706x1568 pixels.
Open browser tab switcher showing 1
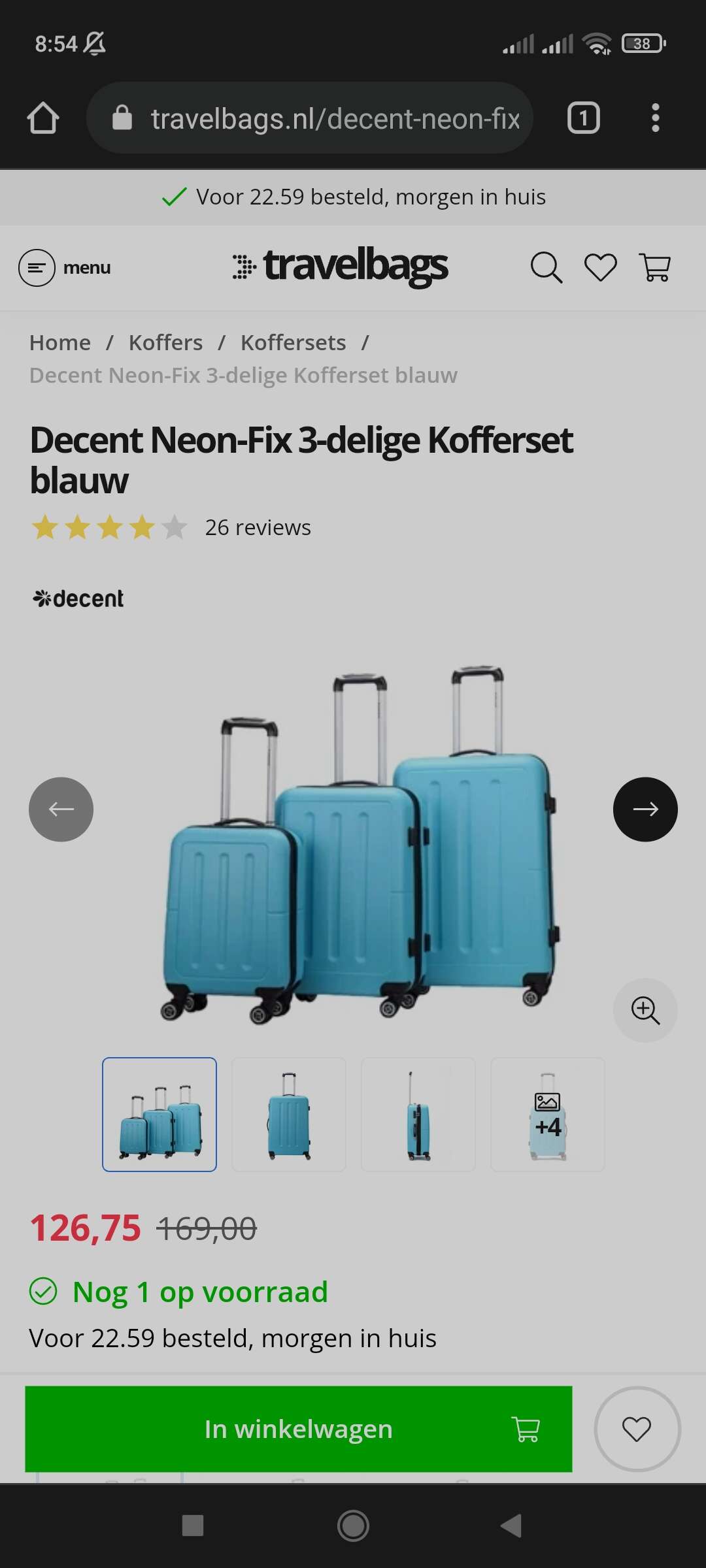coord(583,118)
